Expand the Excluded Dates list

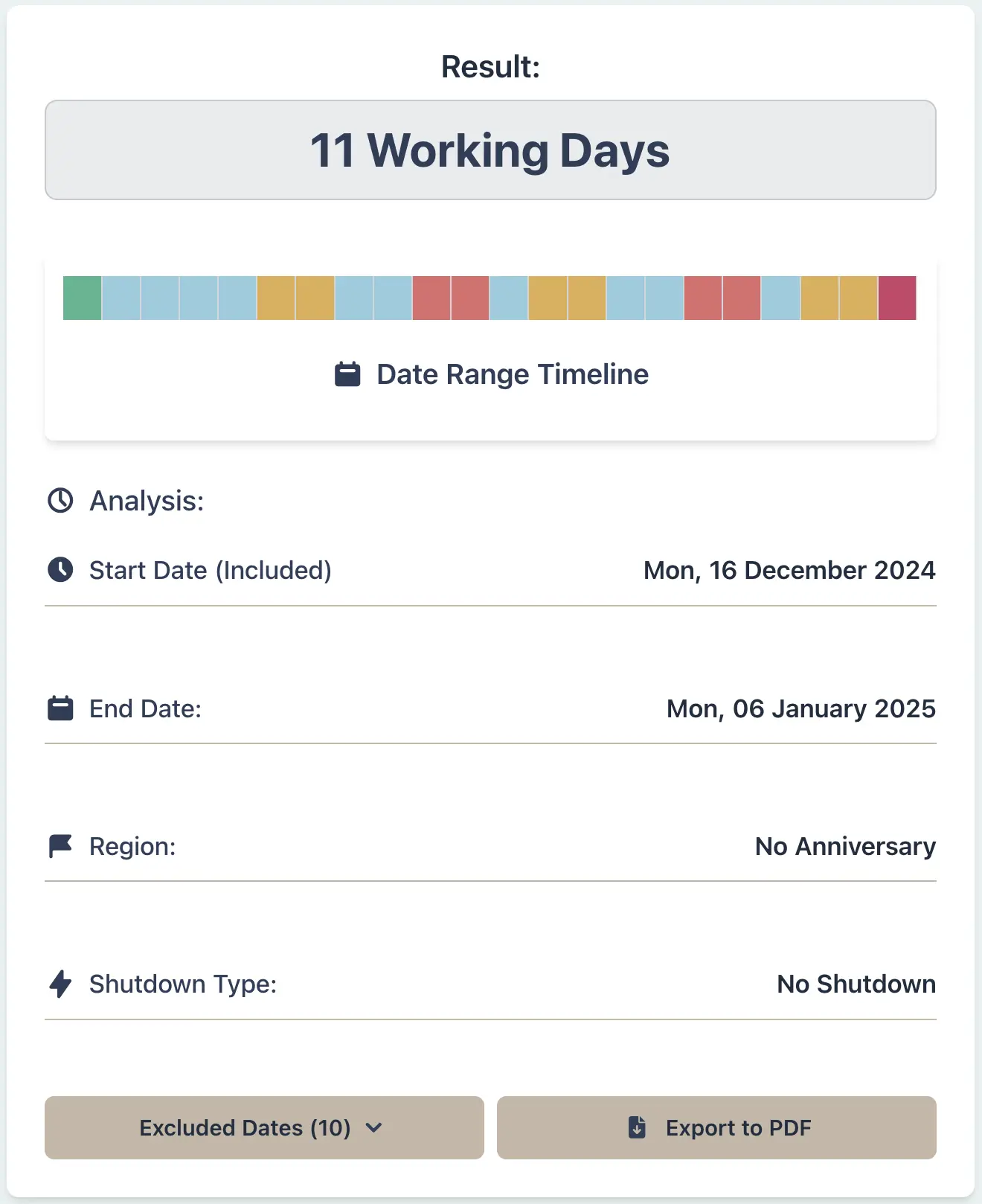[x=263, y=1127]
